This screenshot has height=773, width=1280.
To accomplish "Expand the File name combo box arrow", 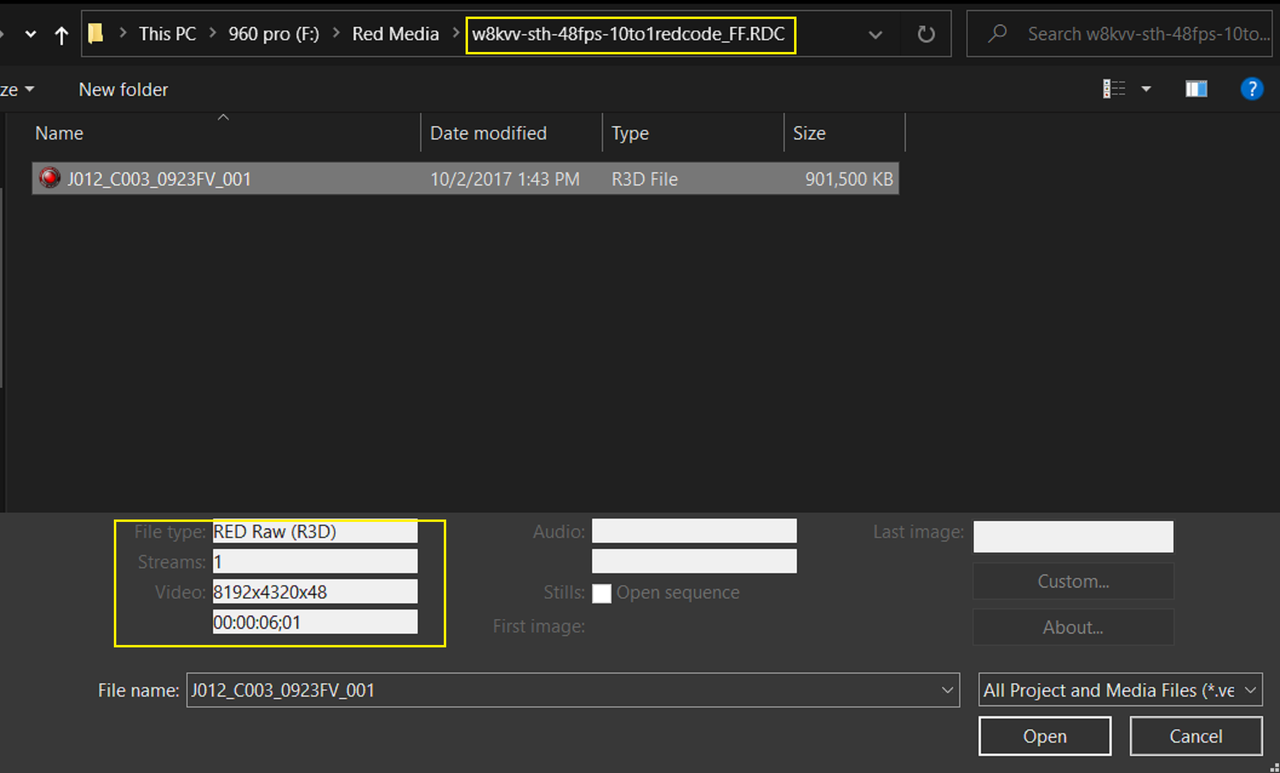I will [x=947, y=690].
